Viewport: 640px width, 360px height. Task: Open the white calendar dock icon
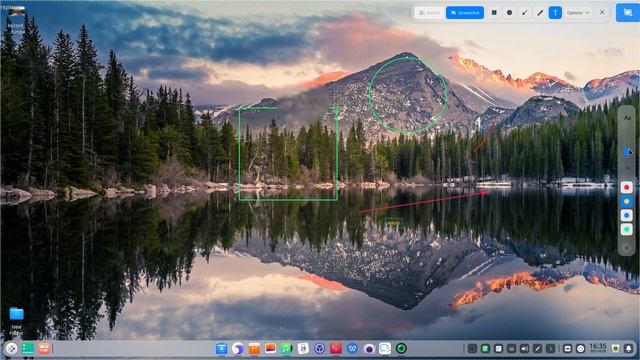(303, 349)
